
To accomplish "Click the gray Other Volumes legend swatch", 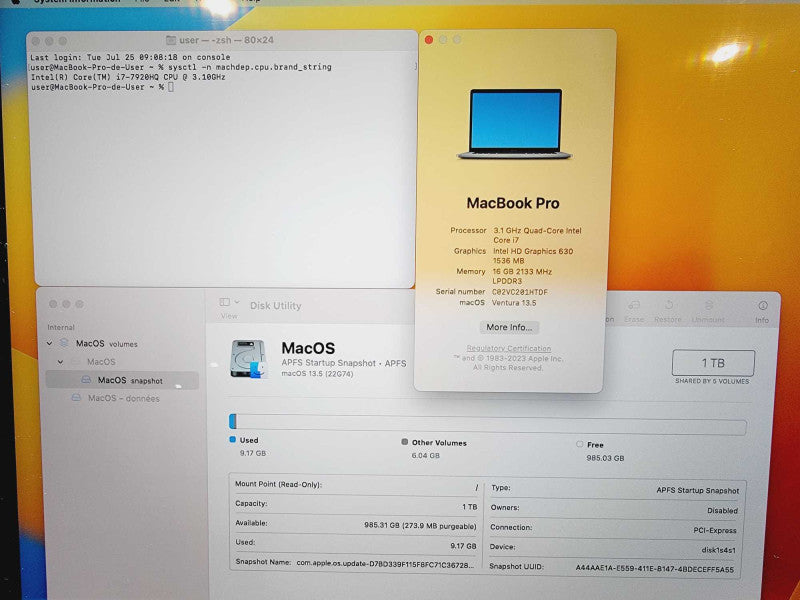I will tap(405, 442).
